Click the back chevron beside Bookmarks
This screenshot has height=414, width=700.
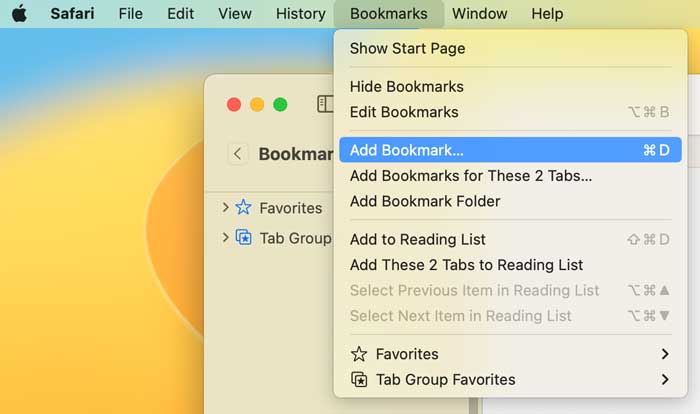coord(237,154)
